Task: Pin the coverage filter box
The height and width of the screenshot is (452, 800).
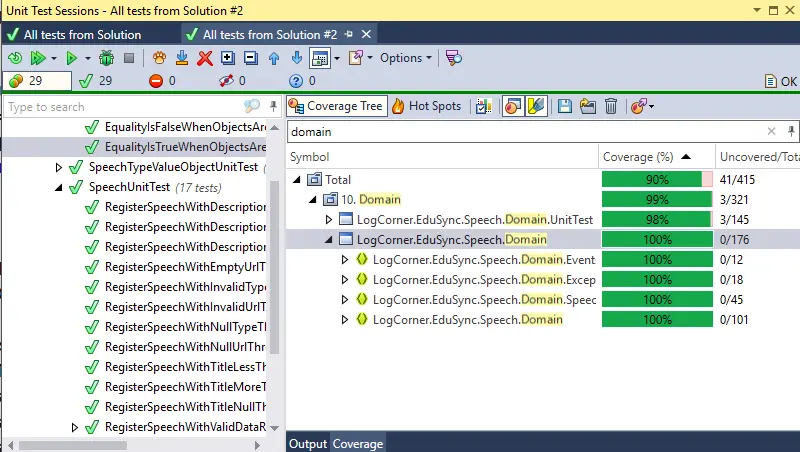Action: click(x=791, y=132)
